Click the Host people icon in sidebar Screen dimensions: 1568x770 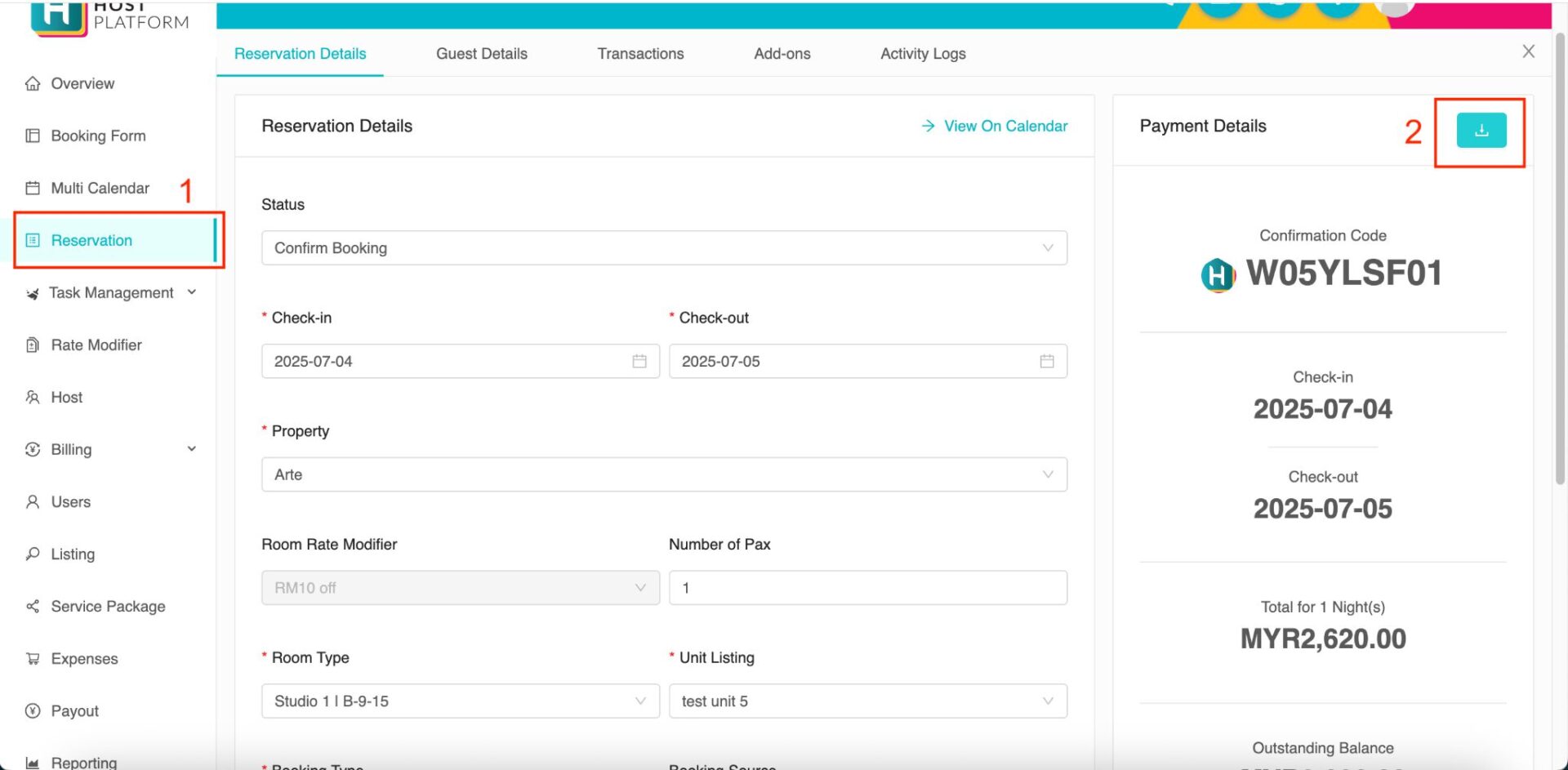coord(33,397)
